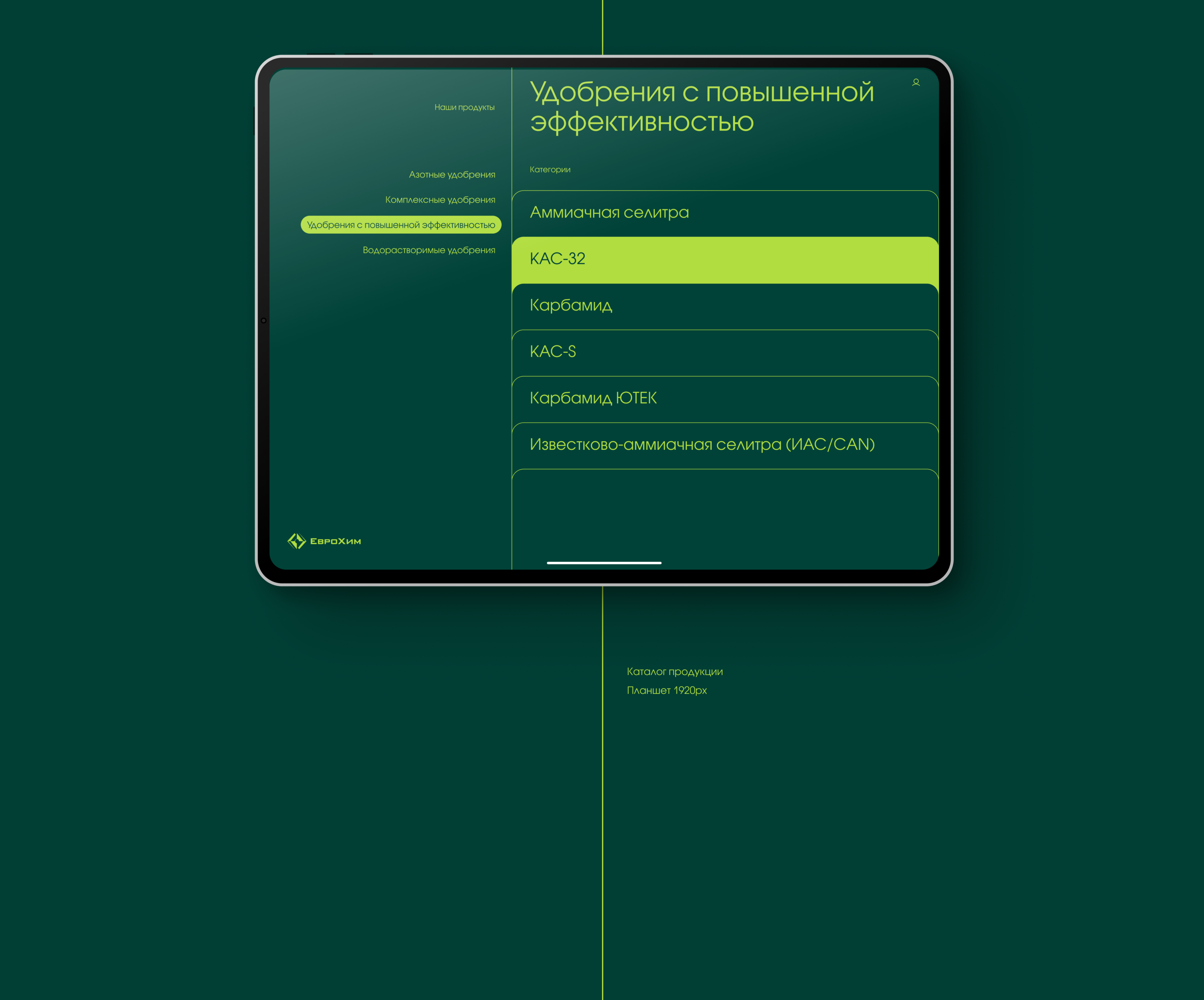Viewport: 1204px width, 1000px height.
Task: Select the highlighted Удобрения с повышенной эффективностью pill
Action: tap(401, 225)
